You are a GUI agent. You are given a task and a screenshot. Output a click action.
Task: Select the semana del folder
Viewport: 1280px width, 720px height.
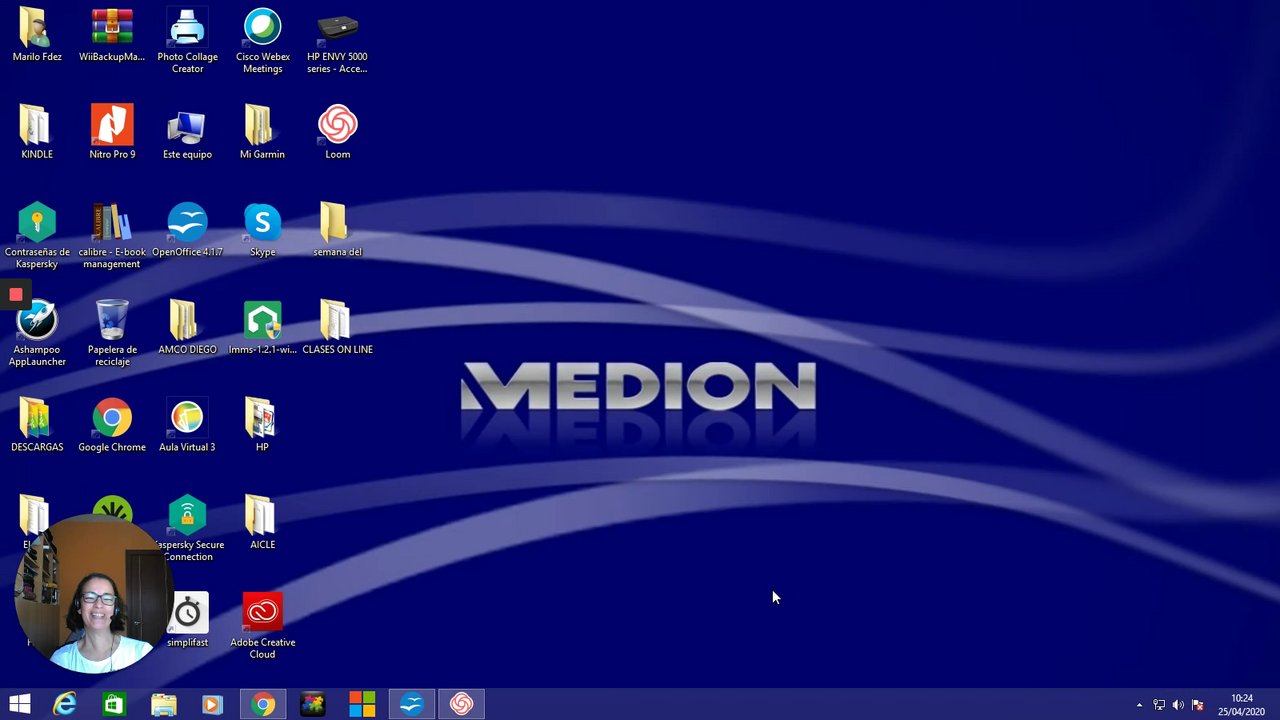point(337,230)
